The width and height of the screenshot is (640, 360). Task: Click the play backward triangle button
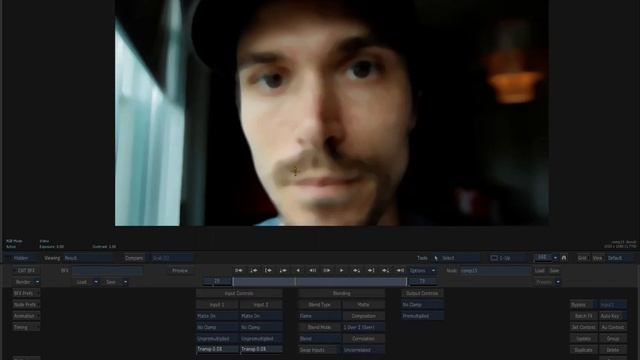[x=298, y=271]
